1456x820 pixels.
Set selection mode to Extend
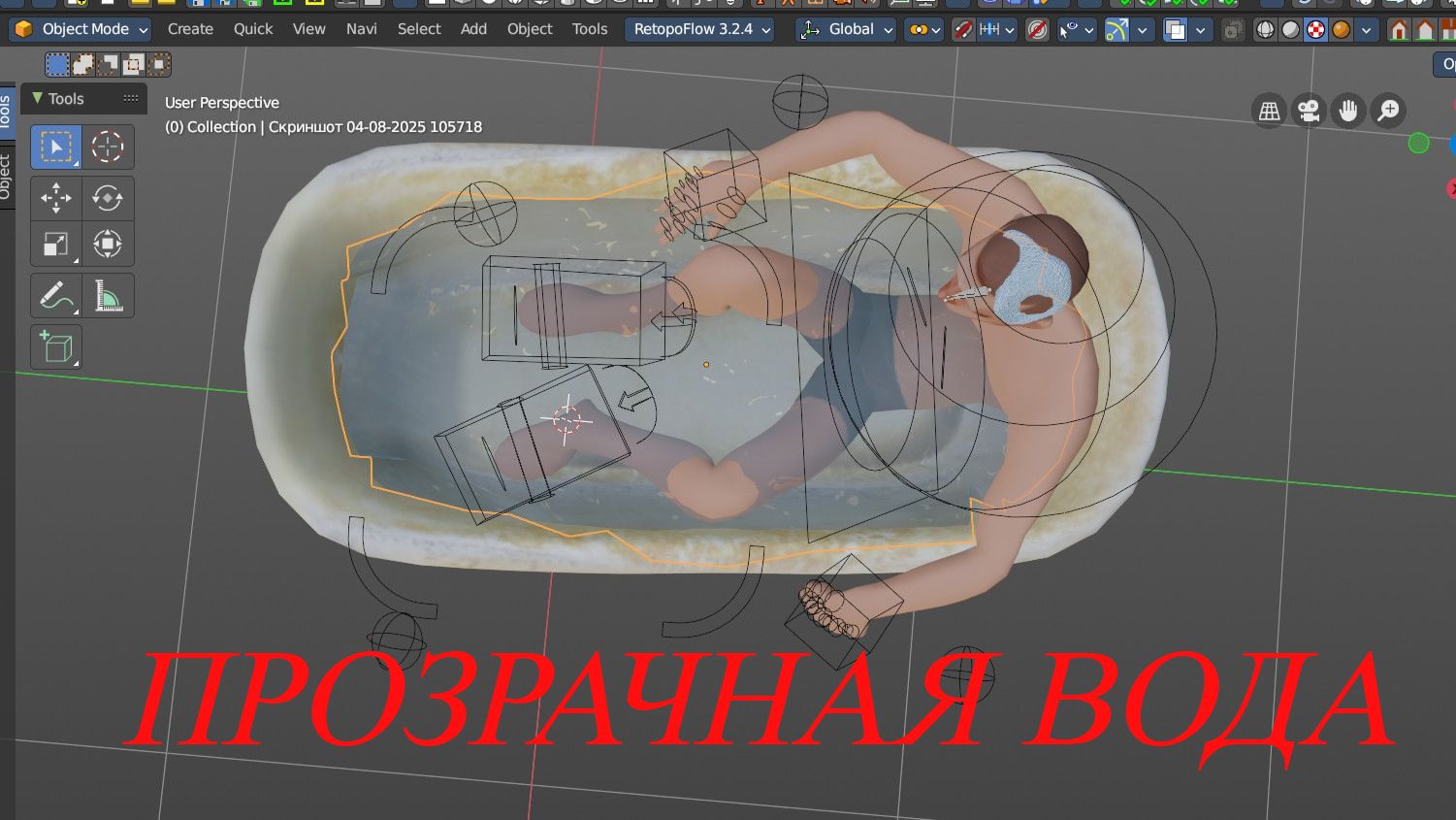[83, 65]
